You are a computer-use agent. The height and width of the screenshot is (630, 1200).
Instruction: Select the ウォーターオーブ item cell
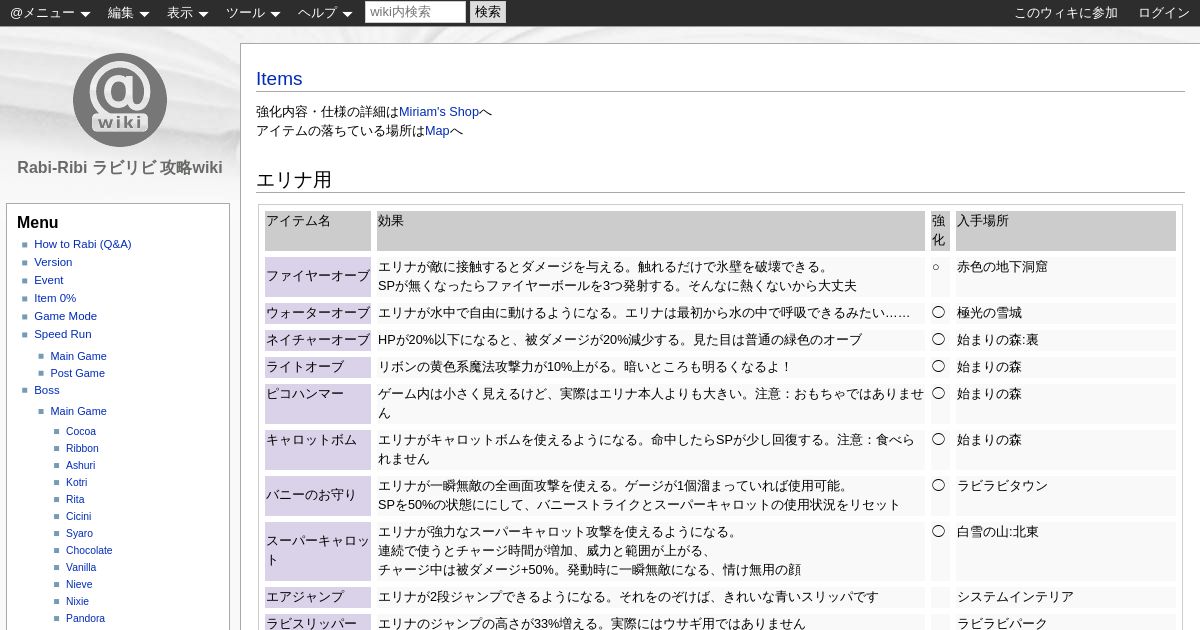(x=318, y=313)
